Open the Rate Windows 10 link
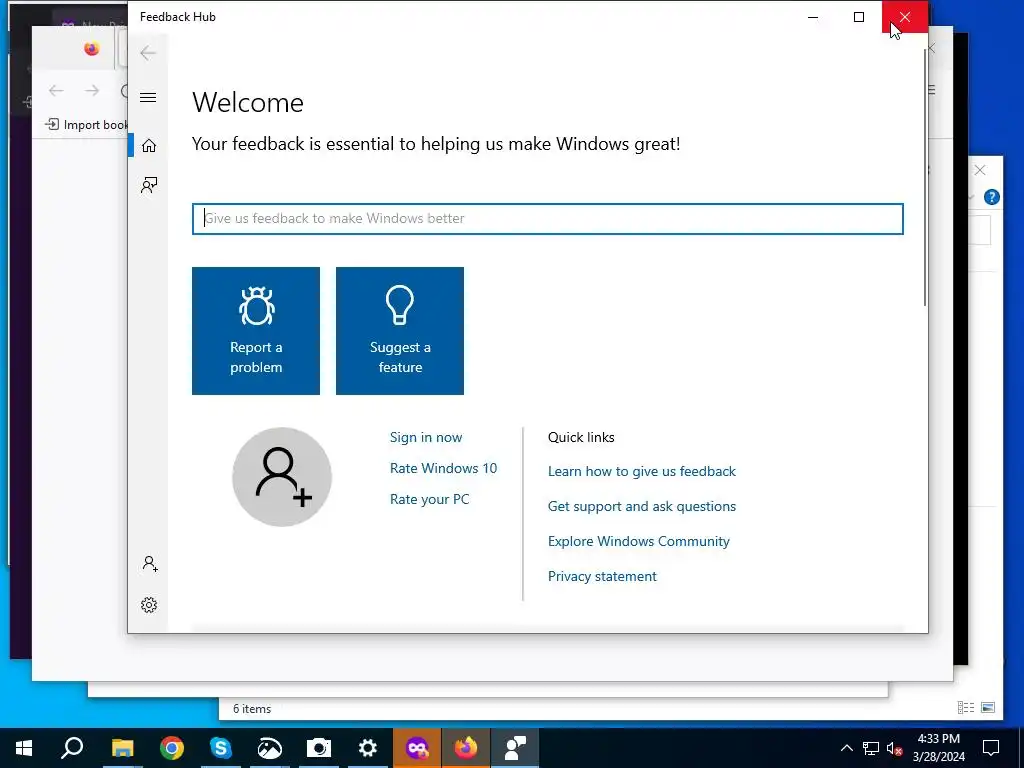 tap(443, 468)
